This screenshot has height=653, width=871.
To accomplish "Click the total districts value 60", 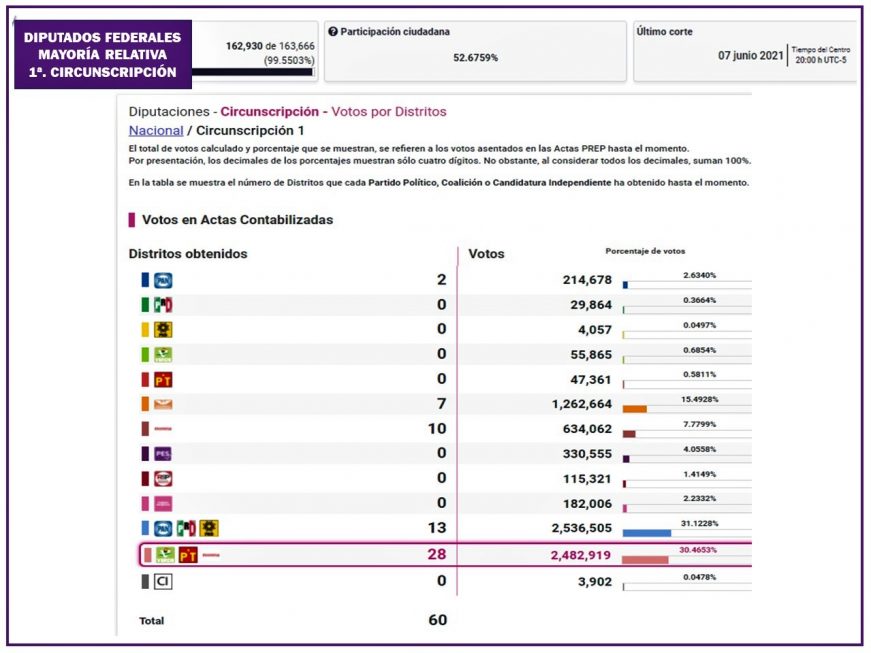I will (438, 620).
